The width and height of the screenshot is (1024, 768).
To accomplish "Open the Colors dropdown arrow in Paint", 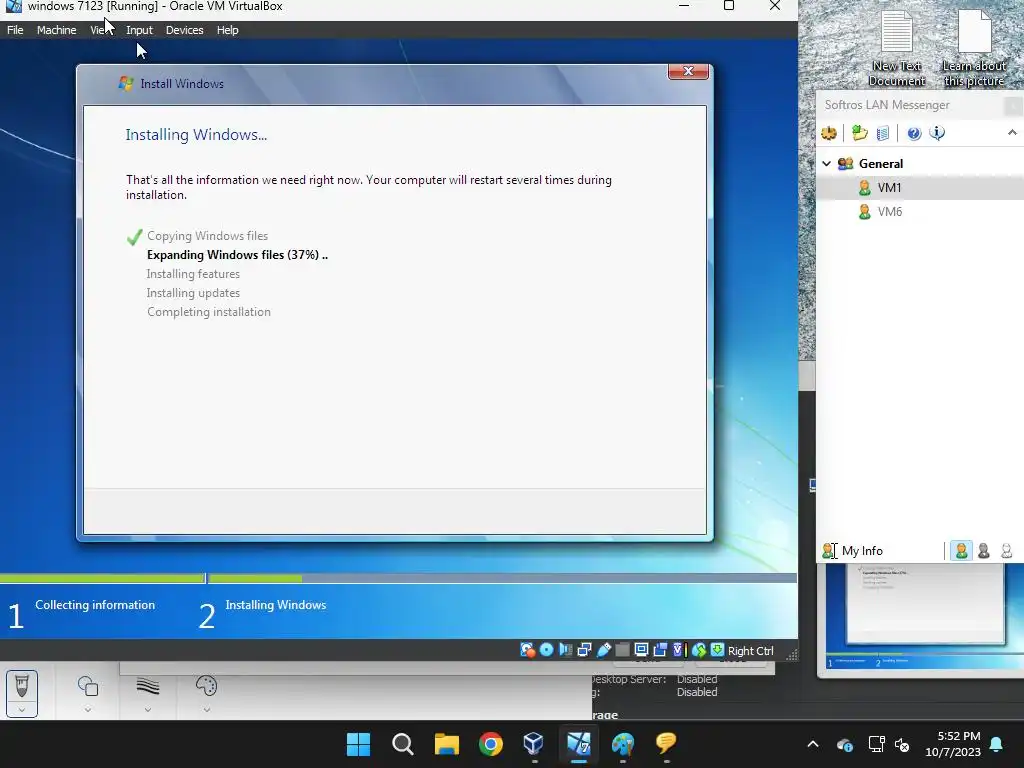I will click(206, 709).
